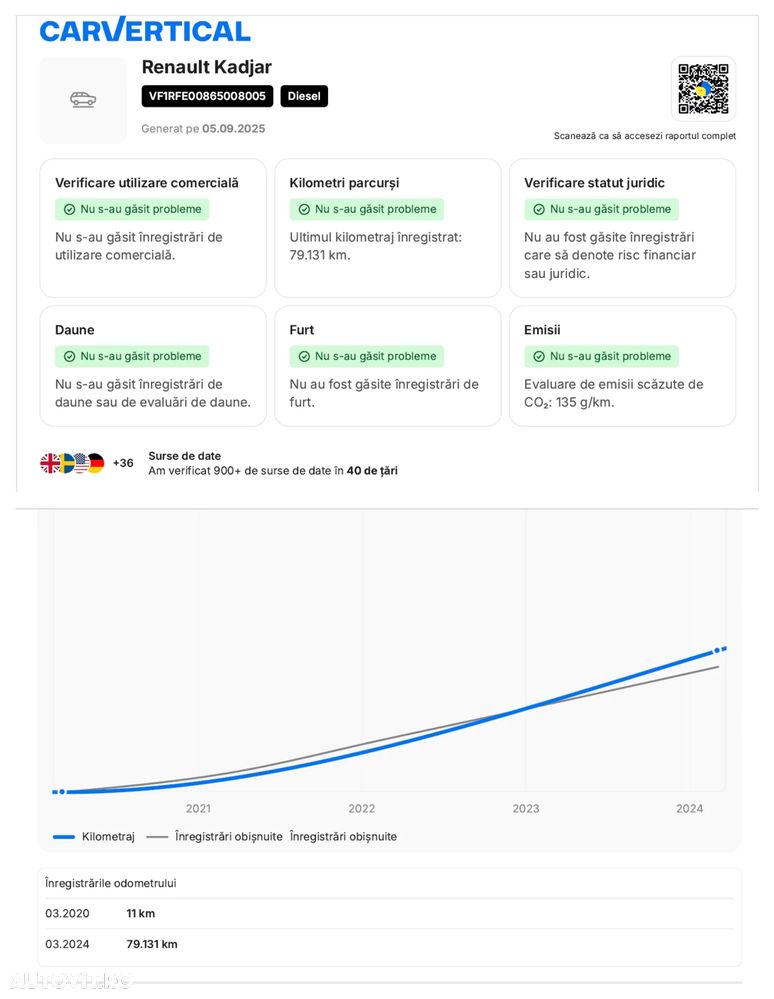Click the UK flag icon
774x999 pixels.
tap(50, 463)
